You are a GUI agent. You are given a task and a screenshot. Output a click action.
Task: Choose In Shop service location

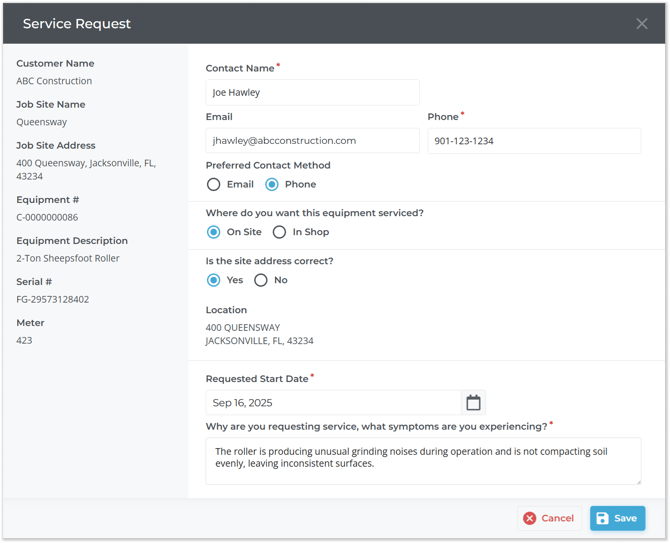pyautogui.click(x=279, y=232)
